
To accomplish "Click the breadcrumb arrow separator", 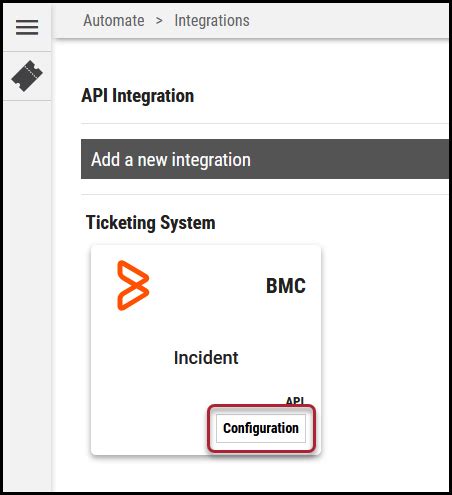I will [159, 21].
